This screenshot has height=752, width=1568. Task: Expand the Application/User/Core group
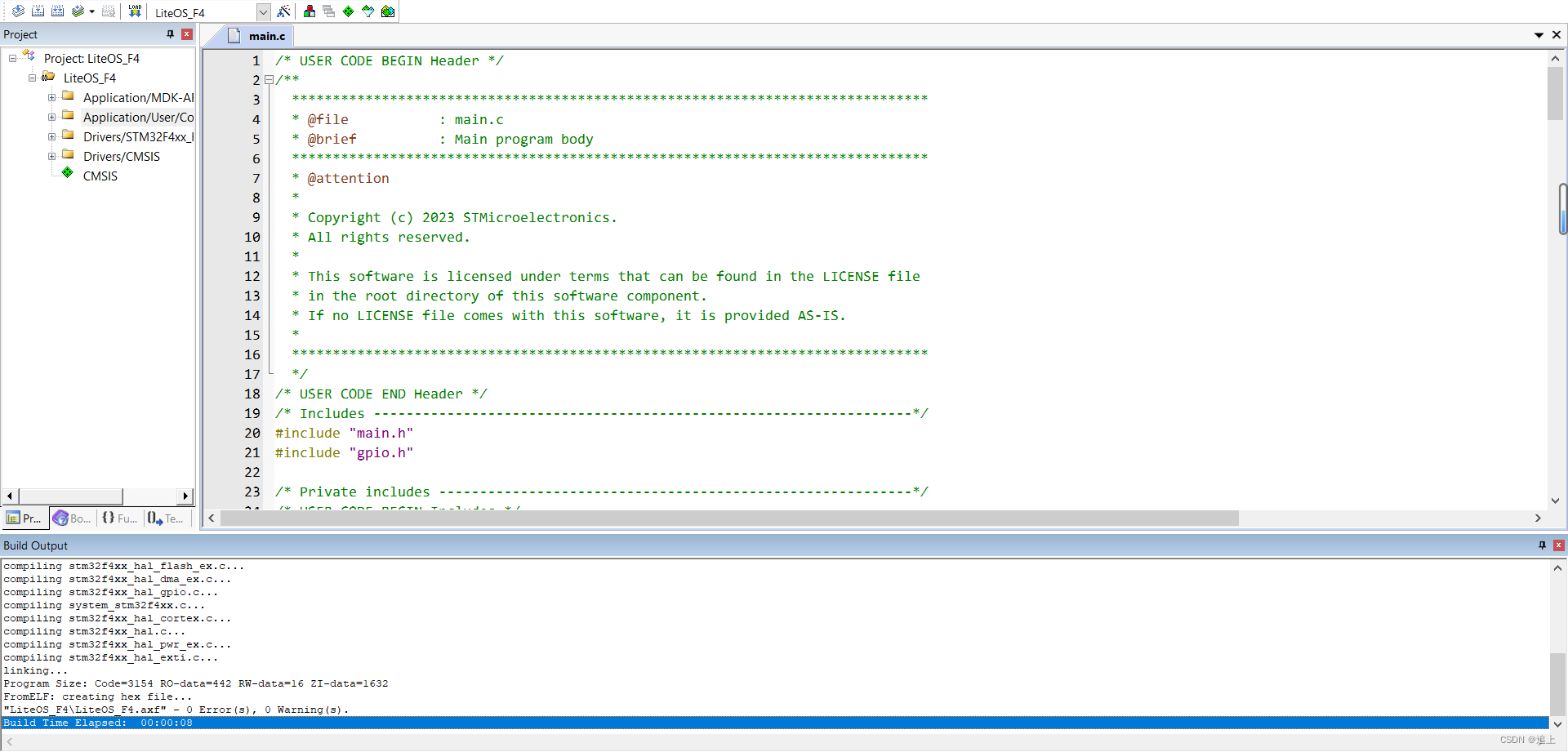coord(51,117)
